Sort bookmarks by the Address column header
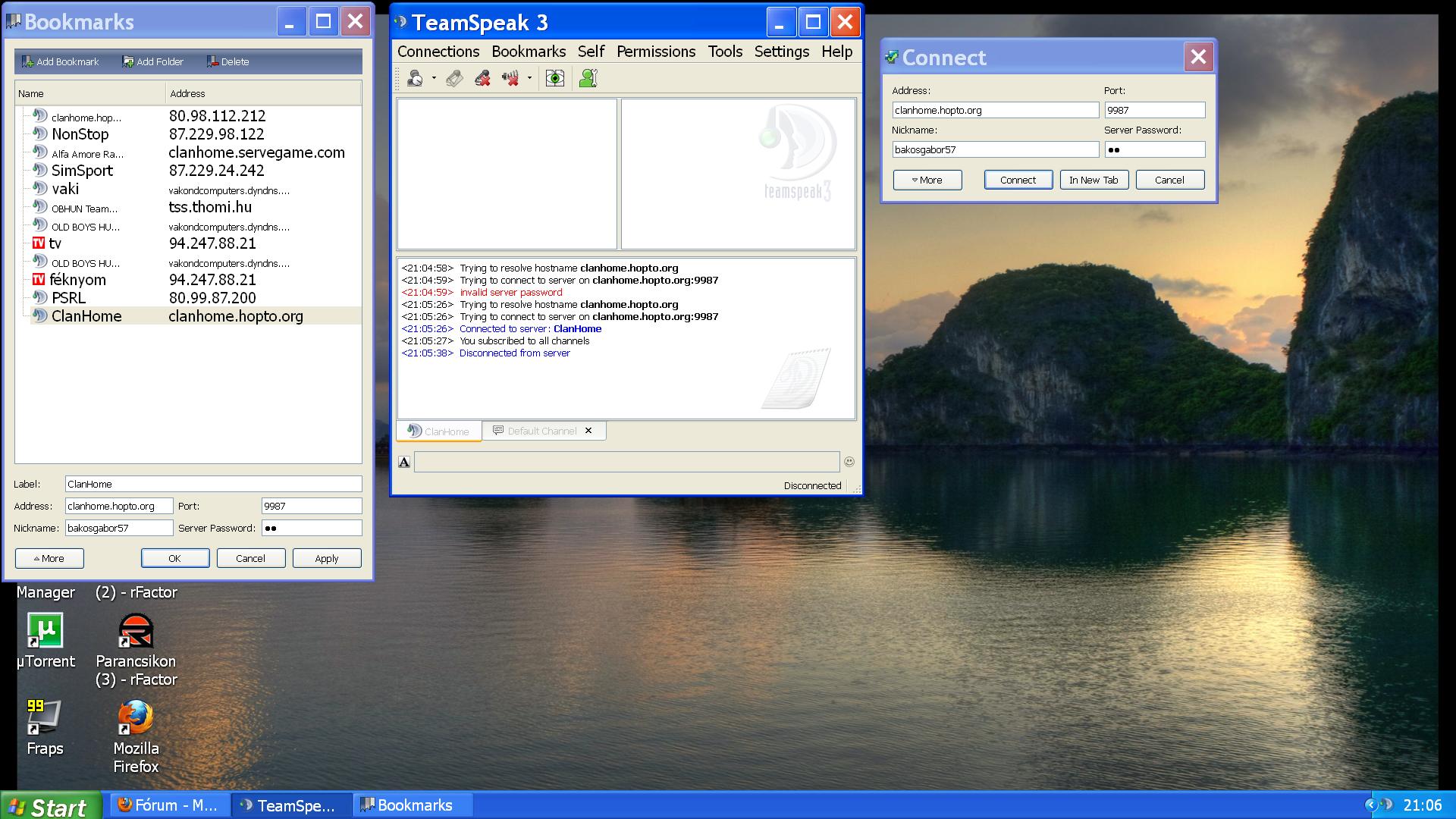This screenshot has width=1456, height=819. [263, 93]
